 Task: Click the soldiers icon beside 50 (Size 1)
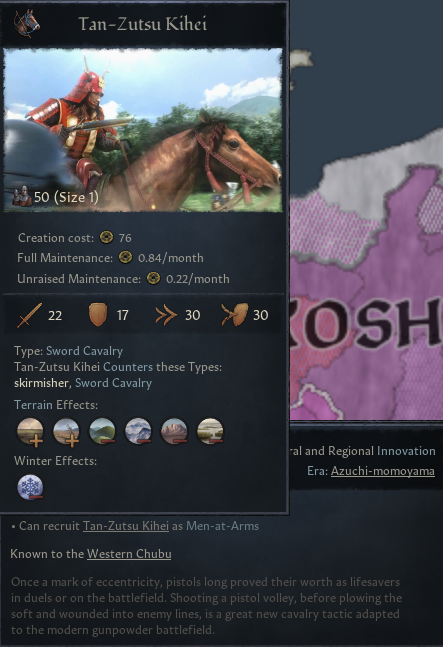click(x=22, y=196)
